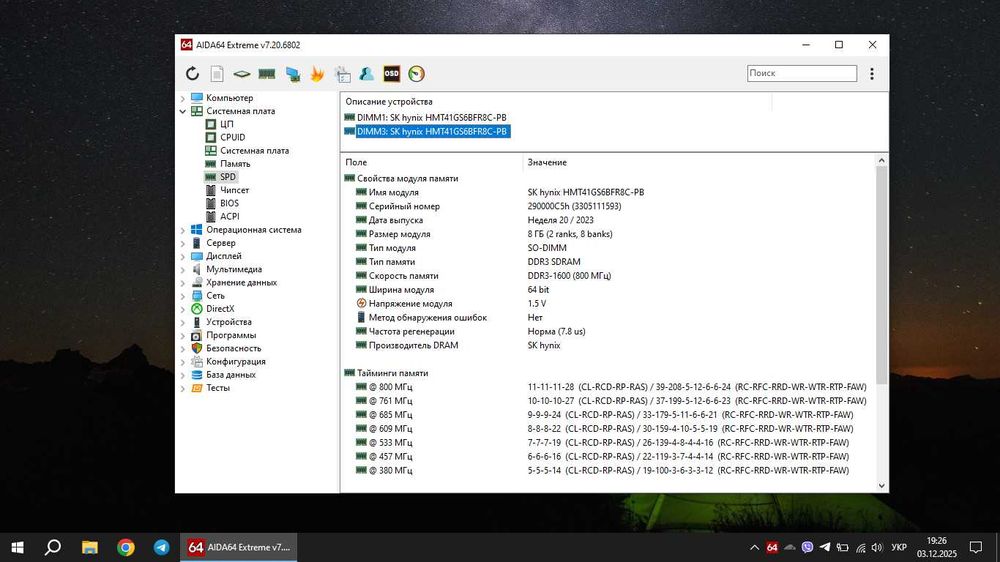Image resolution: width=1000 pixels, height=562 pixels.
Task: Click the blue monitor diagnostics toolbar icon
Action: coord(293,74)
